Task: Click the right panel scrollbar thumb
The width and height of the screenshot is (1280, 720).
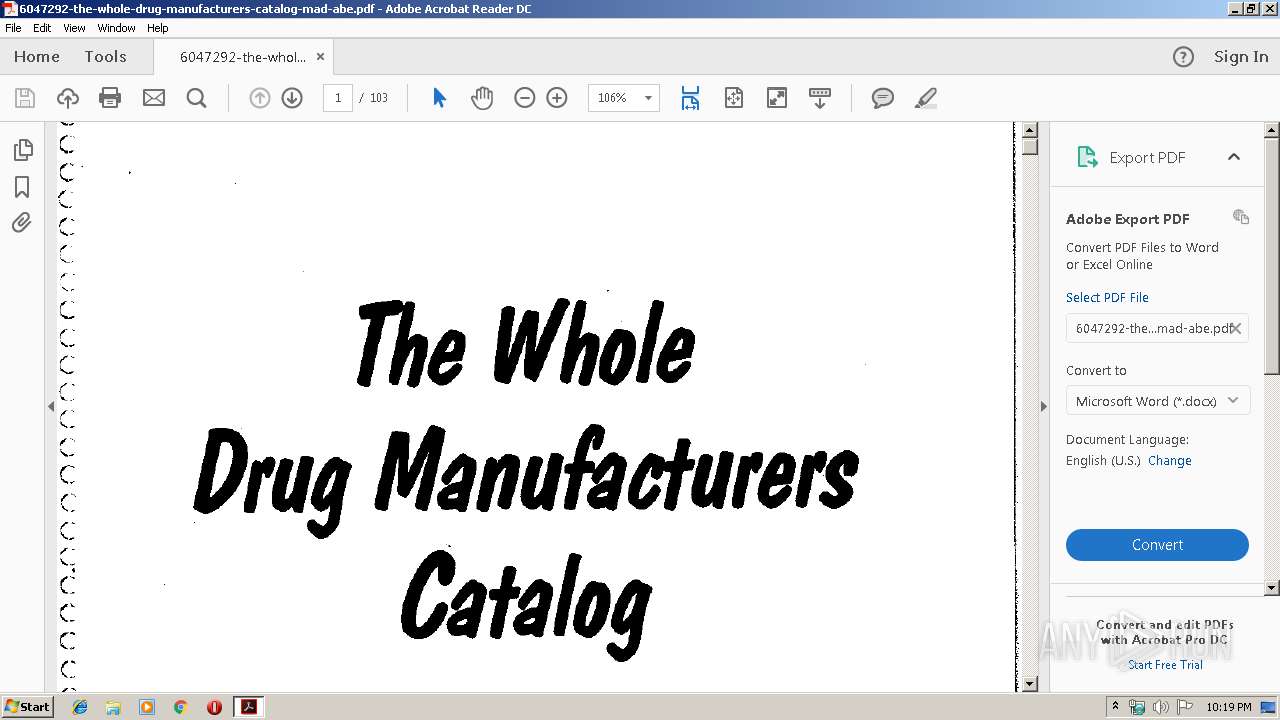Action: point(1272,256)
